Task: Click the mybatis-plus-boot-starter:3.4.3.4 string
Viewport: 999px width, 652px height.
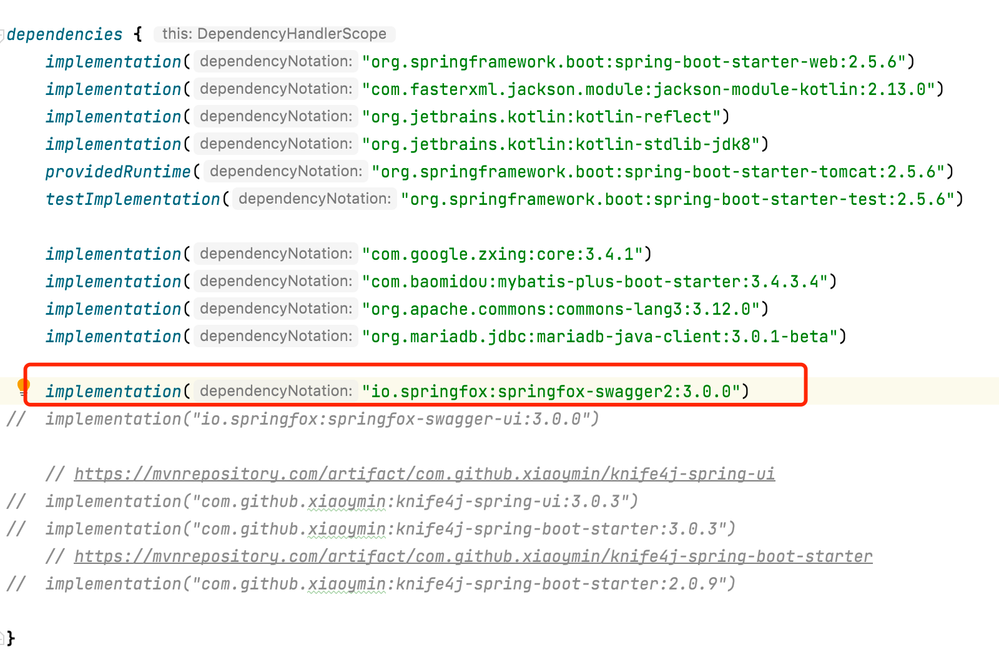Action: [x=594, y=281]
